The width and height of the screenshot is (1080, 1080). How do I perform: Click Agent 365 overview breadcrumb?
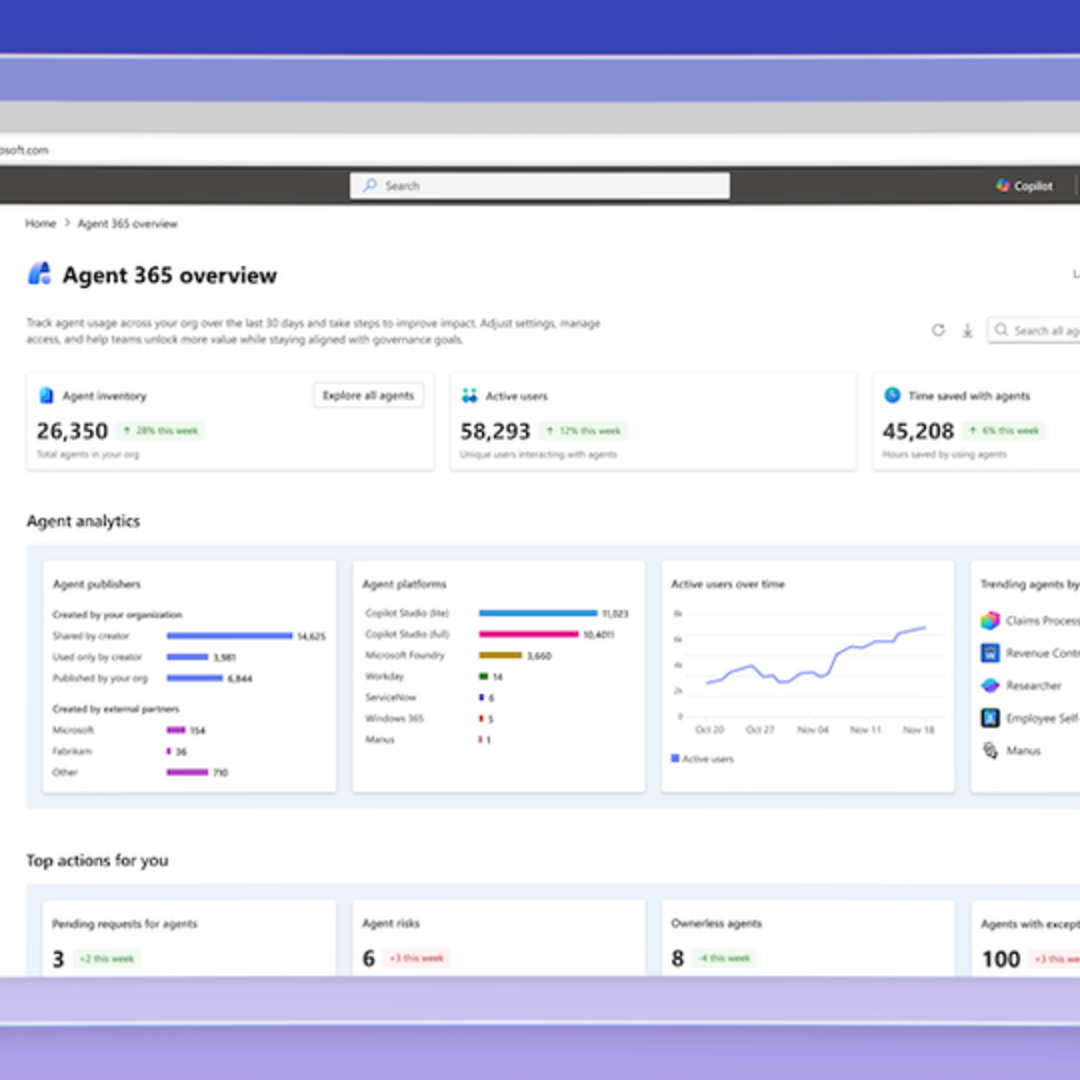[x=127, y=224]
